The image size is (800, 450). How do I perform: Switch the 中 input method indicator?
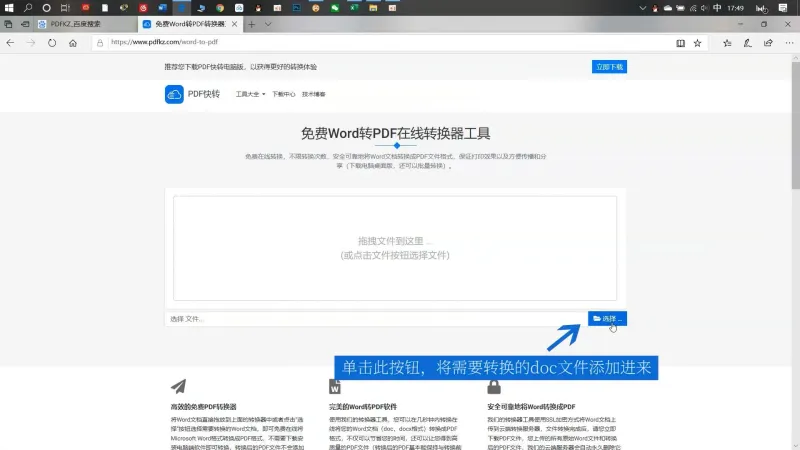[717, 8]
